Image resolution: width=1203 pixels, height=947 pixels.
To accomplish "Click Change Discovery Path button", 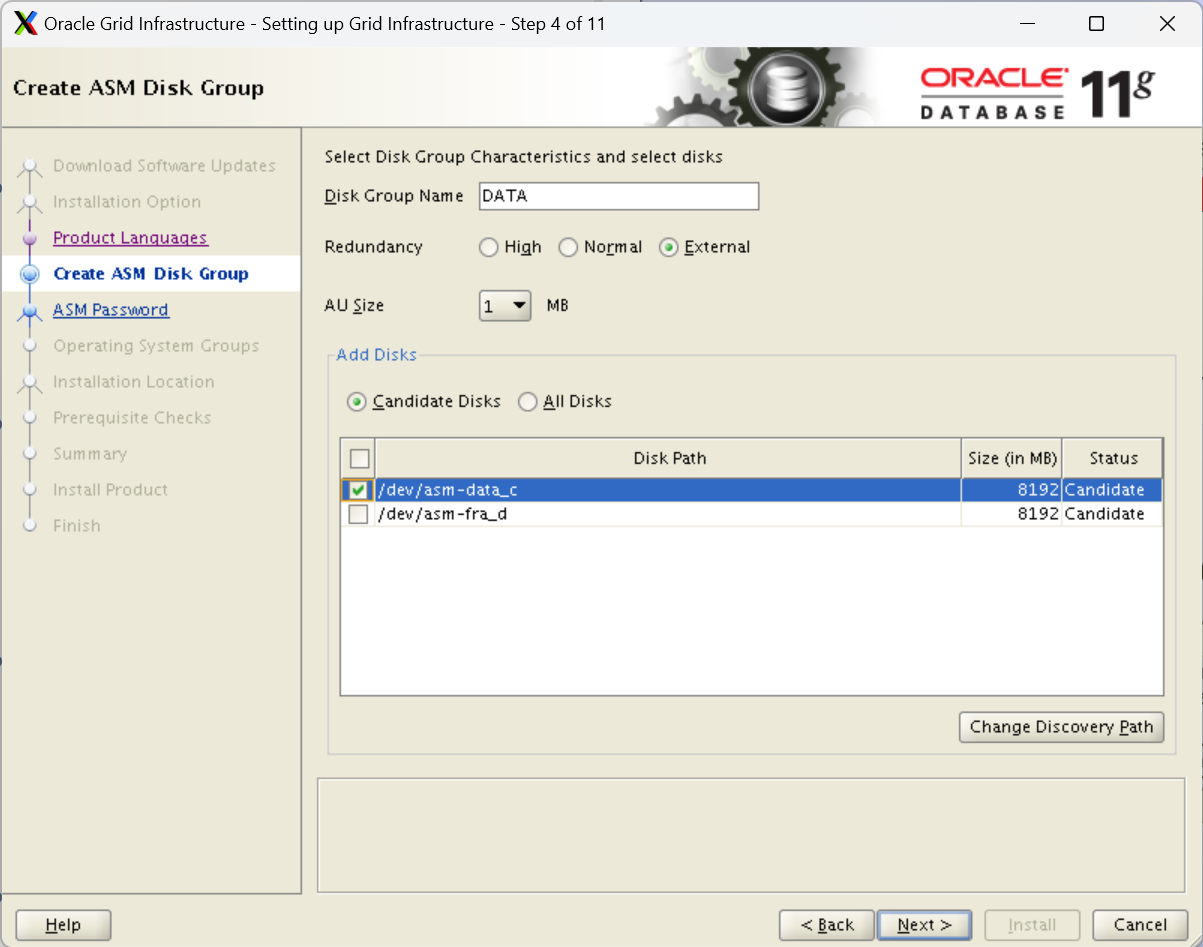I will point(1061,727).
